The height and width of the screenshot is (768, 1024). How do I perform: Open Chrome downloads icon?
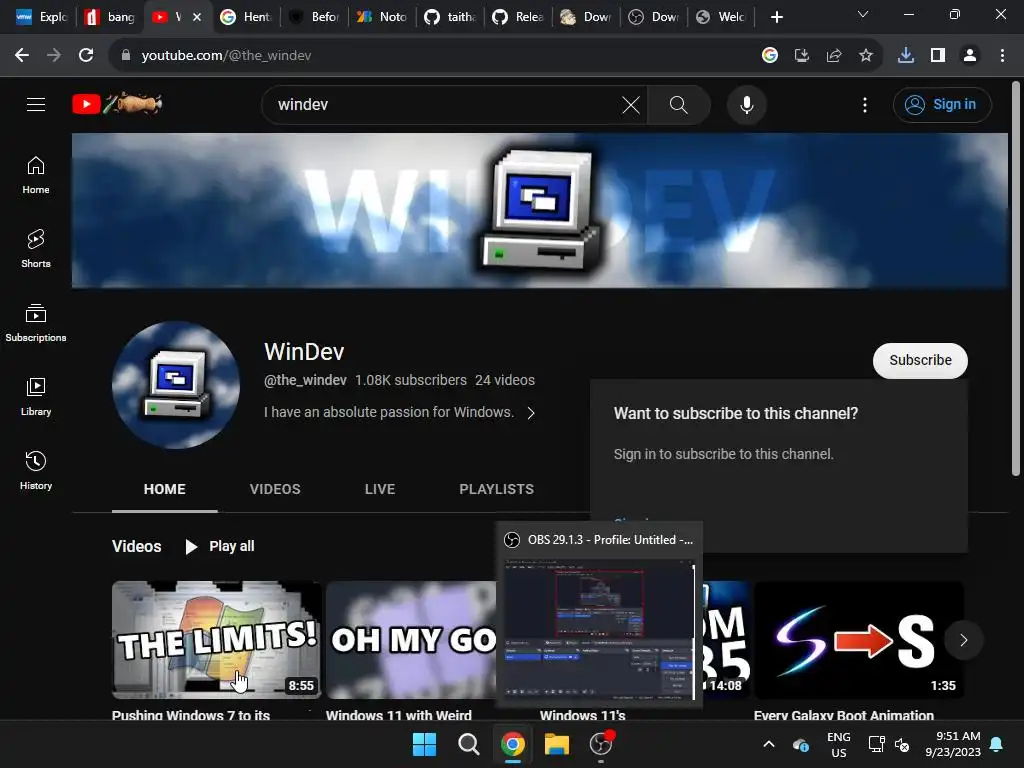(x=906, y=56)
